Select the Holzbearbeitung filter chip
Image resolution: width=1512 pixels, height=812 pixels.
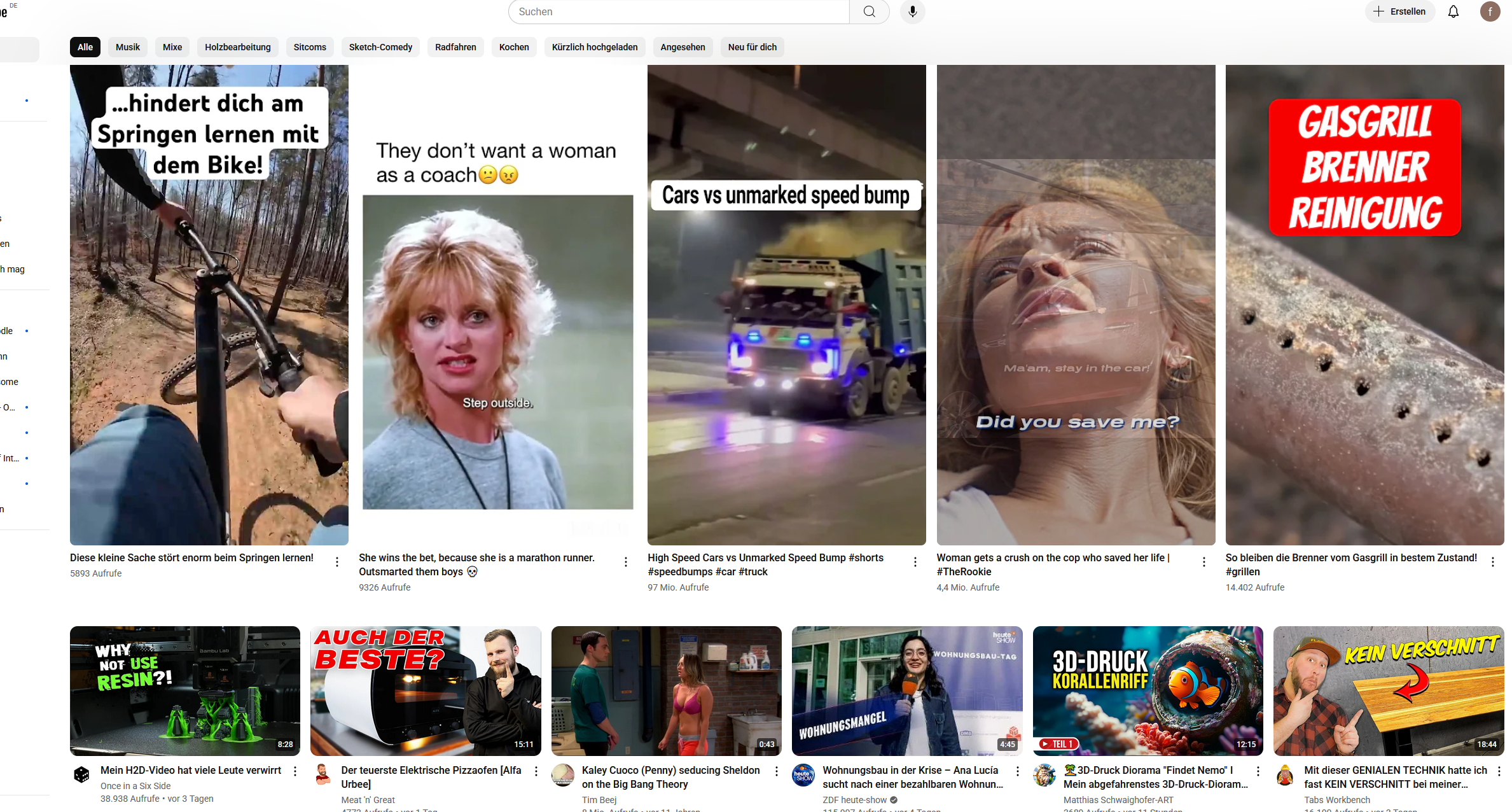pyautogui.click(x=237, y=47)
